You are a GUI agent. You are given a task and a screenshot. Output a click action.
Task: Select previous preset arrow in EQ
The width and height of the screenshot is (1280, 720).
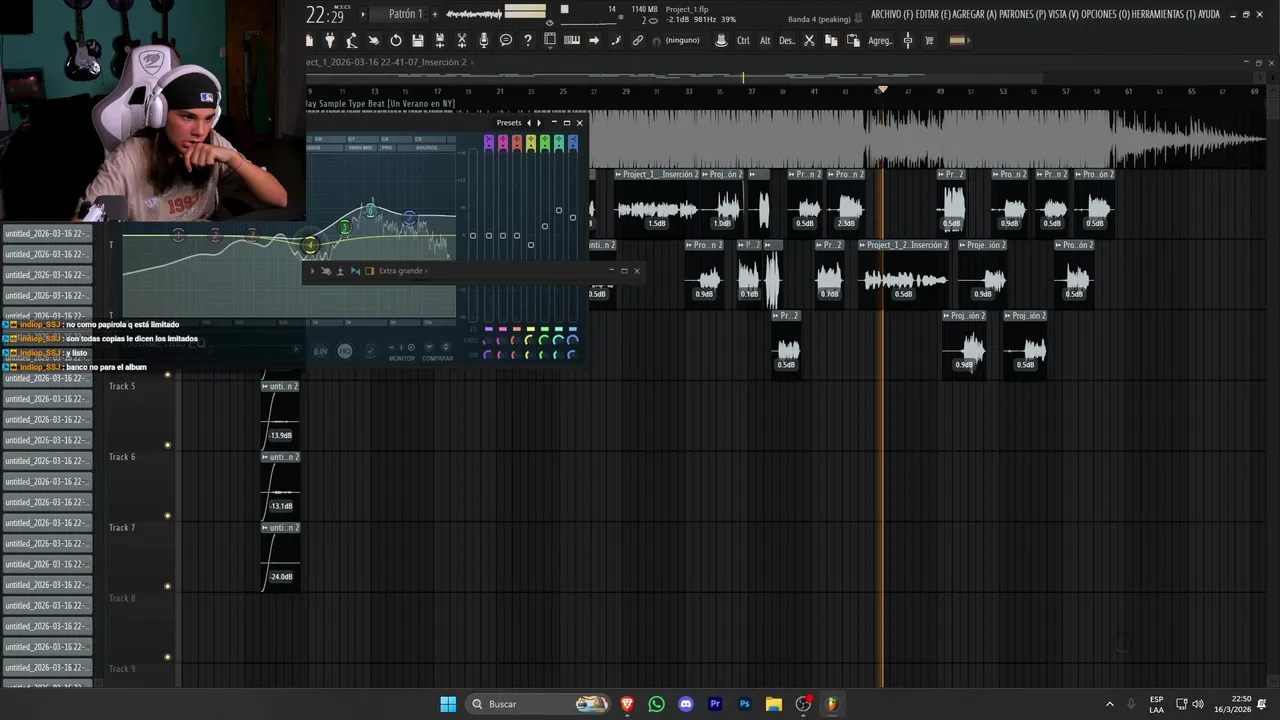tap(529, 123)
